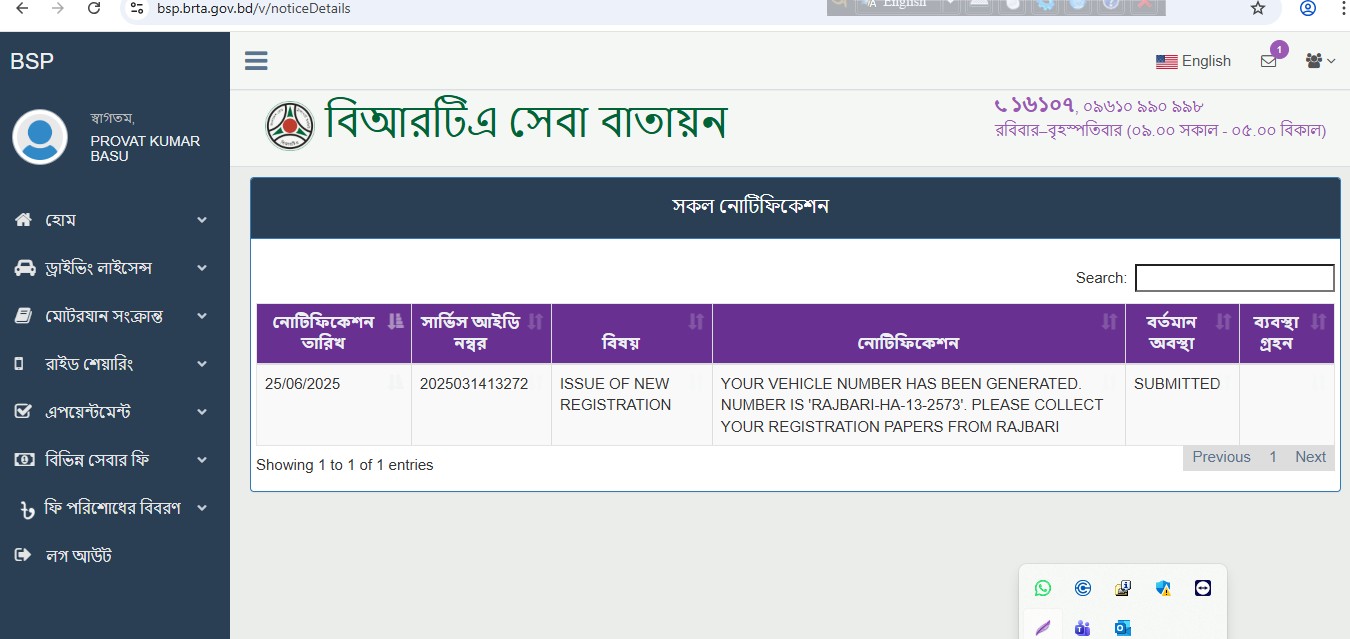Bookmark this page with star icon
Image resolution: width=1350 pixels, height=639 pixels.
click(x=1258, y=9)
